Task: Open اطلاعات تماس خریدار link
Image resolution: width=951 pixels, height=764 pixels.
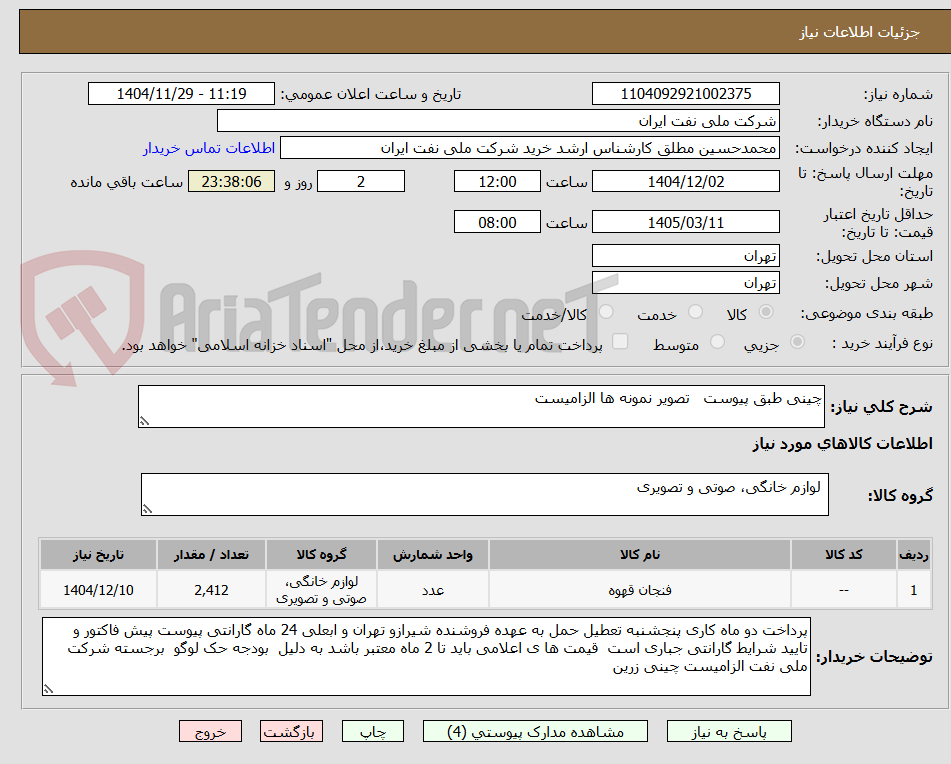Action: coord(209,149)
